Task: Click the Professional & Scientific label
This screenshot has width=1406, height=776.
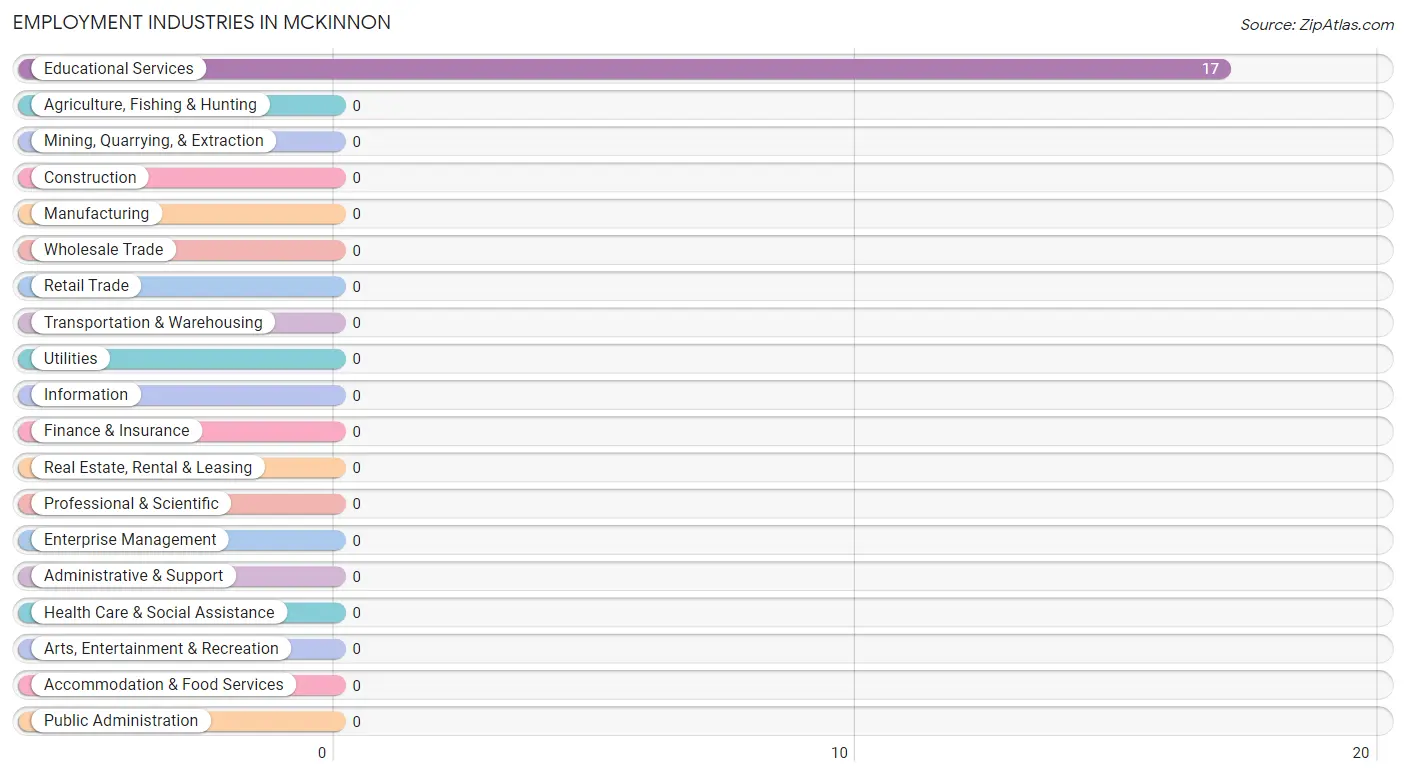Action: point(131,504)
